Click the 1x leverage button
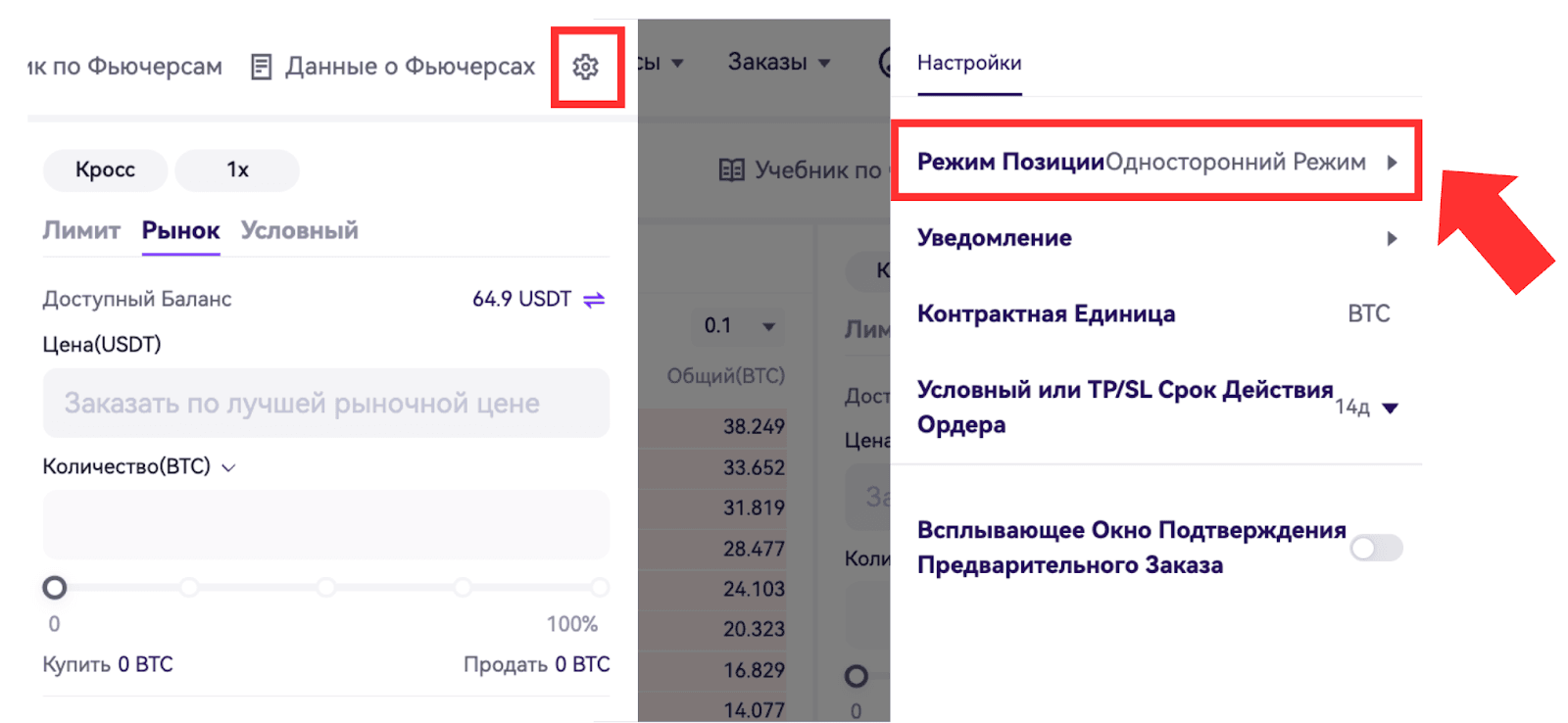 [237, 170]
